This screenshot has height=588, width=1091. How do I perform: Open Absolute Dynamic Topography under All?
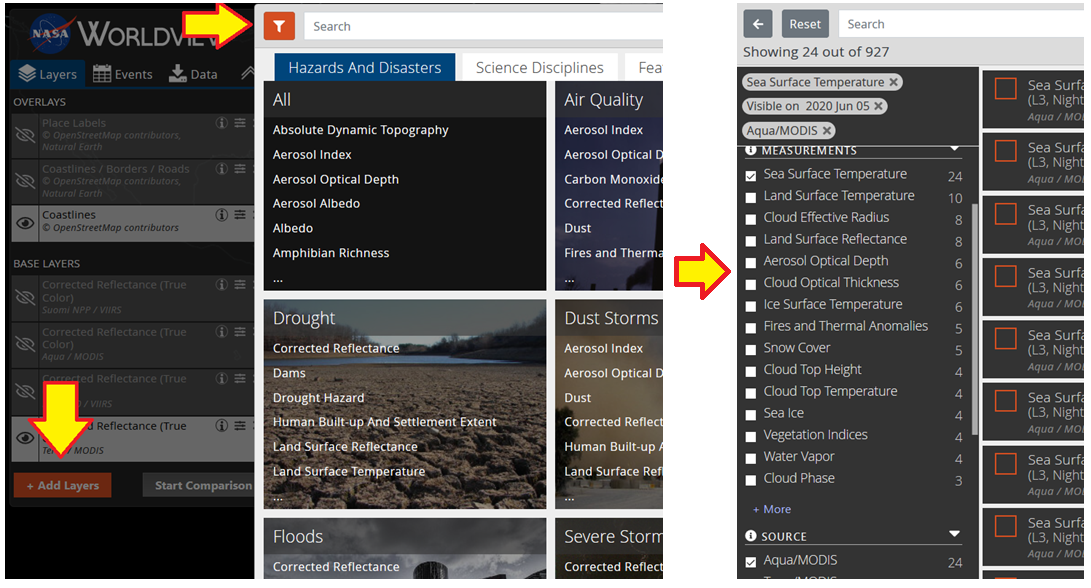tap(360, 130)
